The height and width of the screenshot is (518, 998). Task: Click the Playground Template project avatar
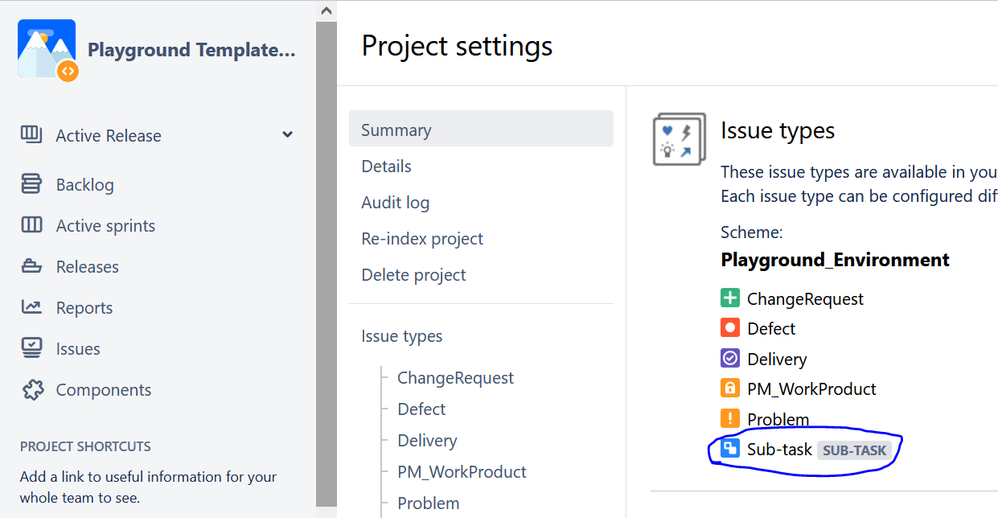tap(47, 49)
